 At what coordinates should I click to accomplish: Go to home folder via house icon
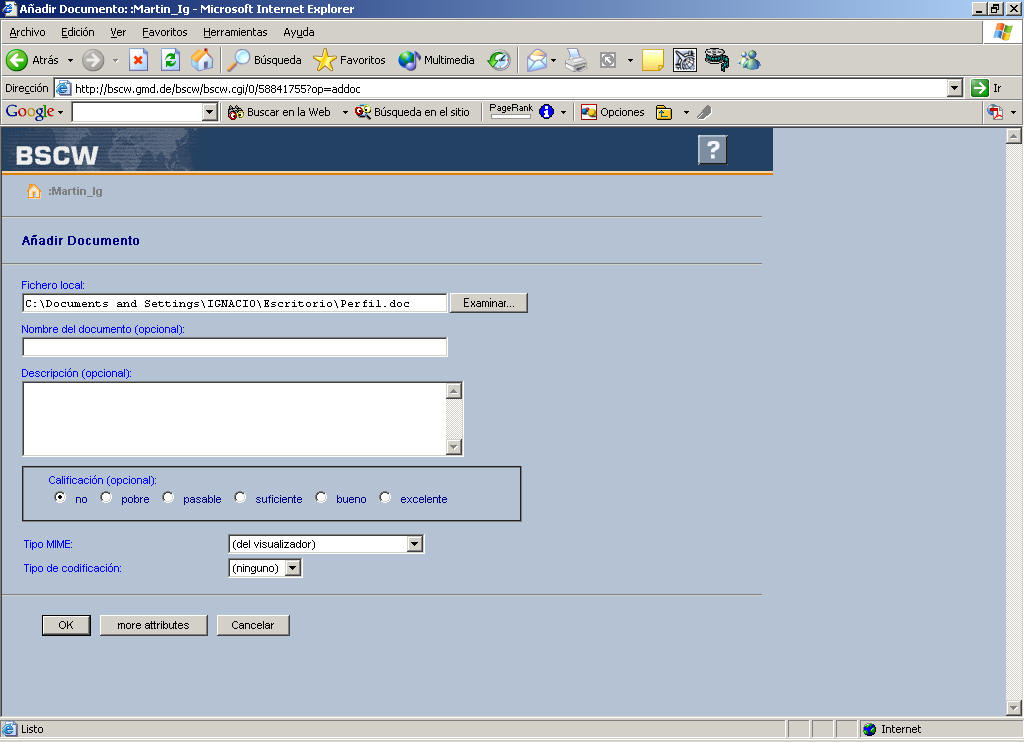[x=33, y=191]
